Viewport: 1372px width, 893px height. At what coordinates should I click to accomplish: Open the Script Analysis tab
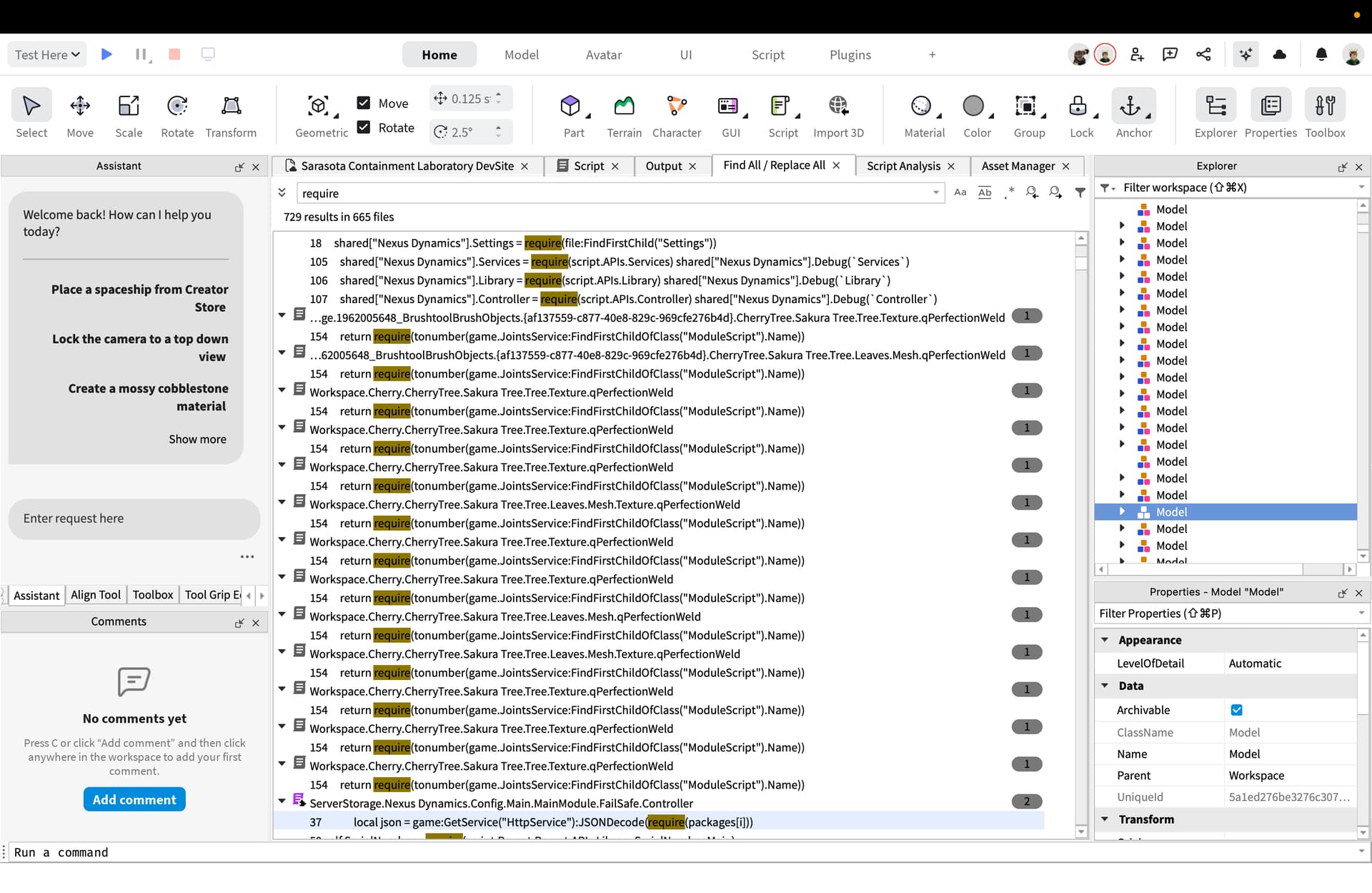[x=903, y=166]
